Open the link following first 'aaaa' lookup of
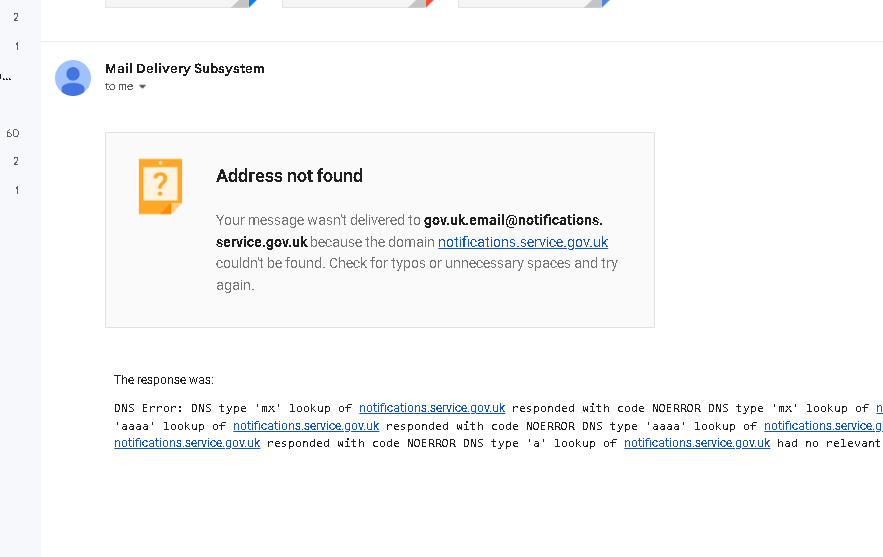Screen dimensions: 883x557 tap(306, 426)
